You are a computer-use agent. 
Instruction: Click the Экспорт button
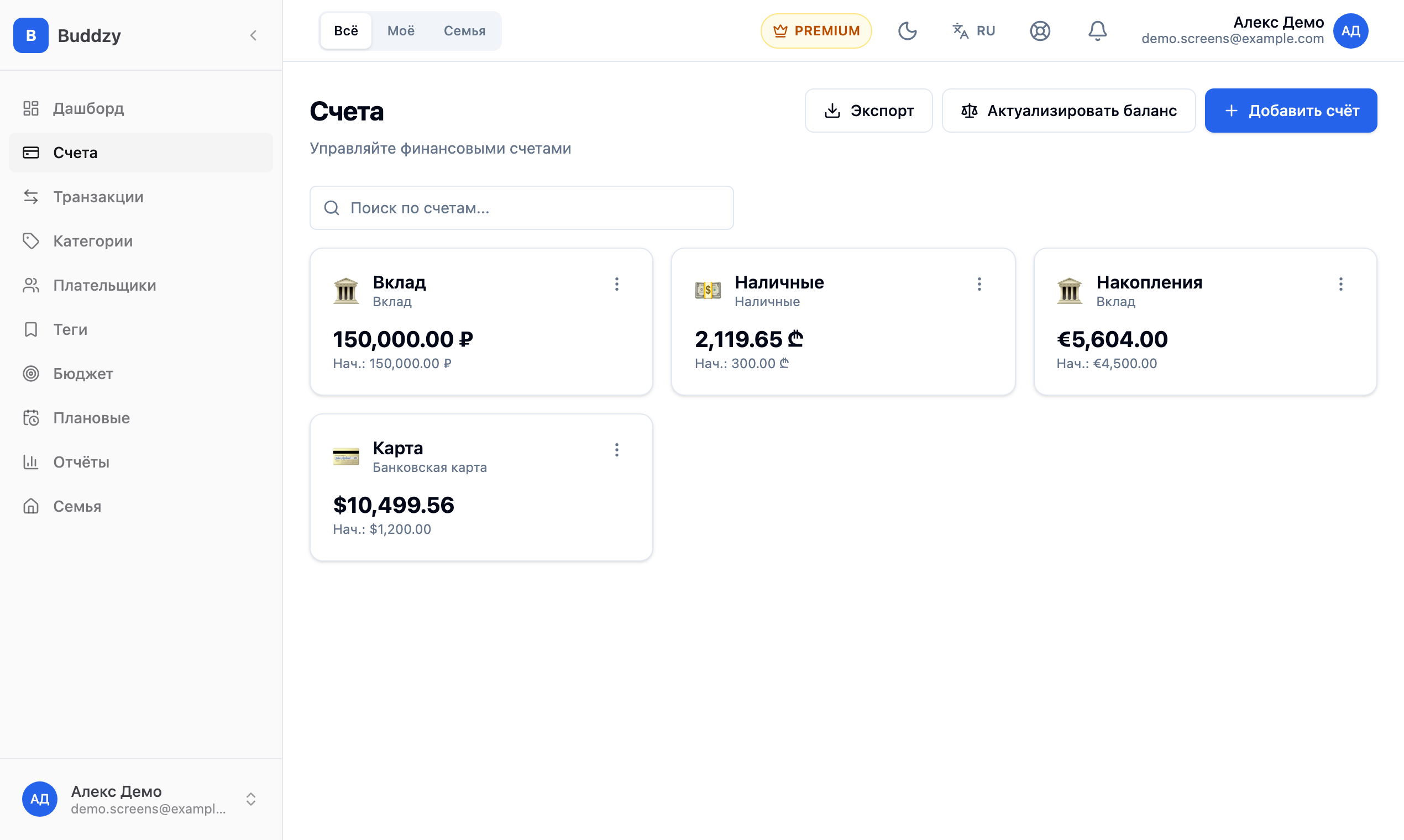(x=868, y=111)
